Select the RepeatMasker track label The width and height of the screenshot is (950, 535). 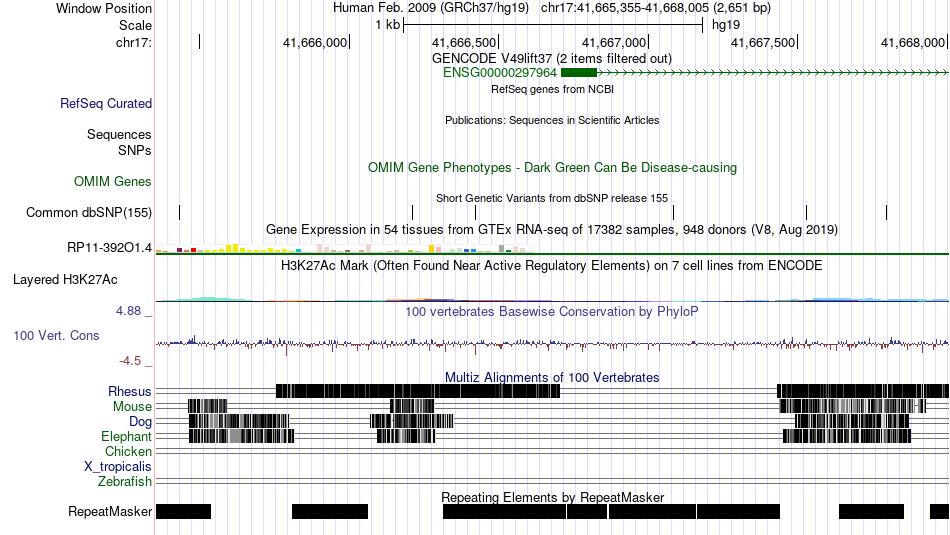110,511
